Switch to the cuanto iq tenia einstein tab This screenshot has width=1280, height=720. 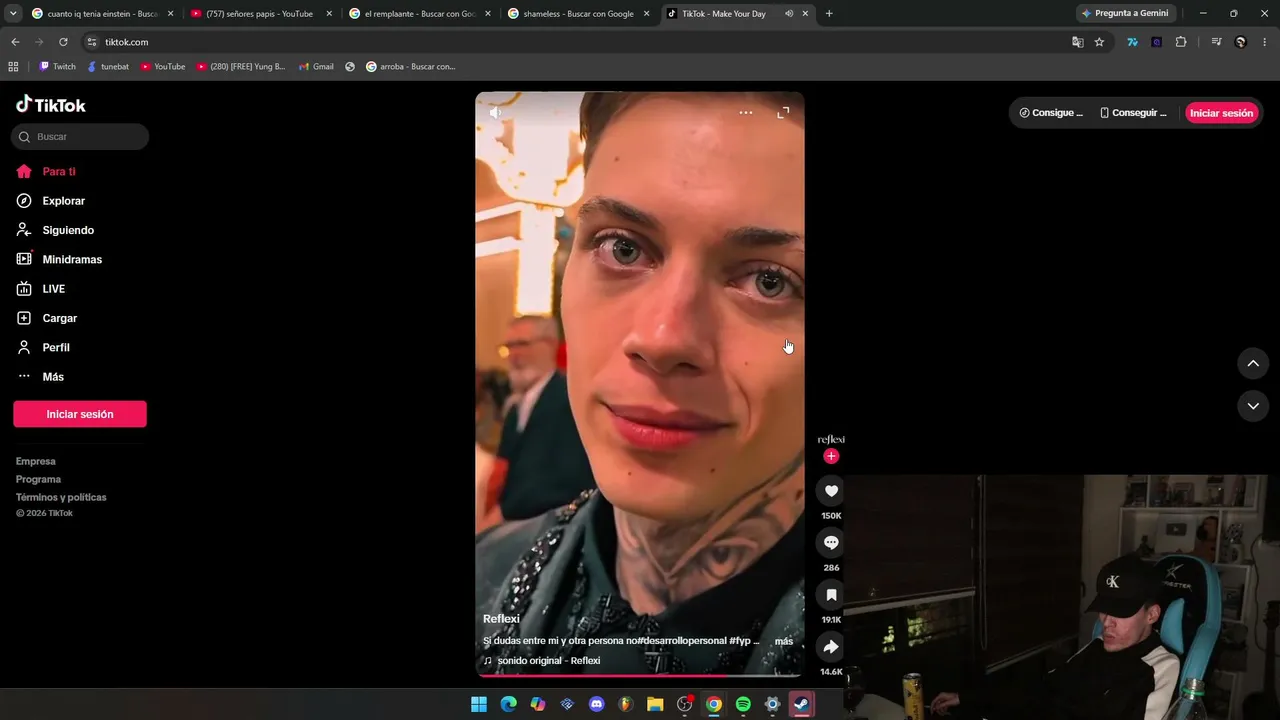click(102, 14)
